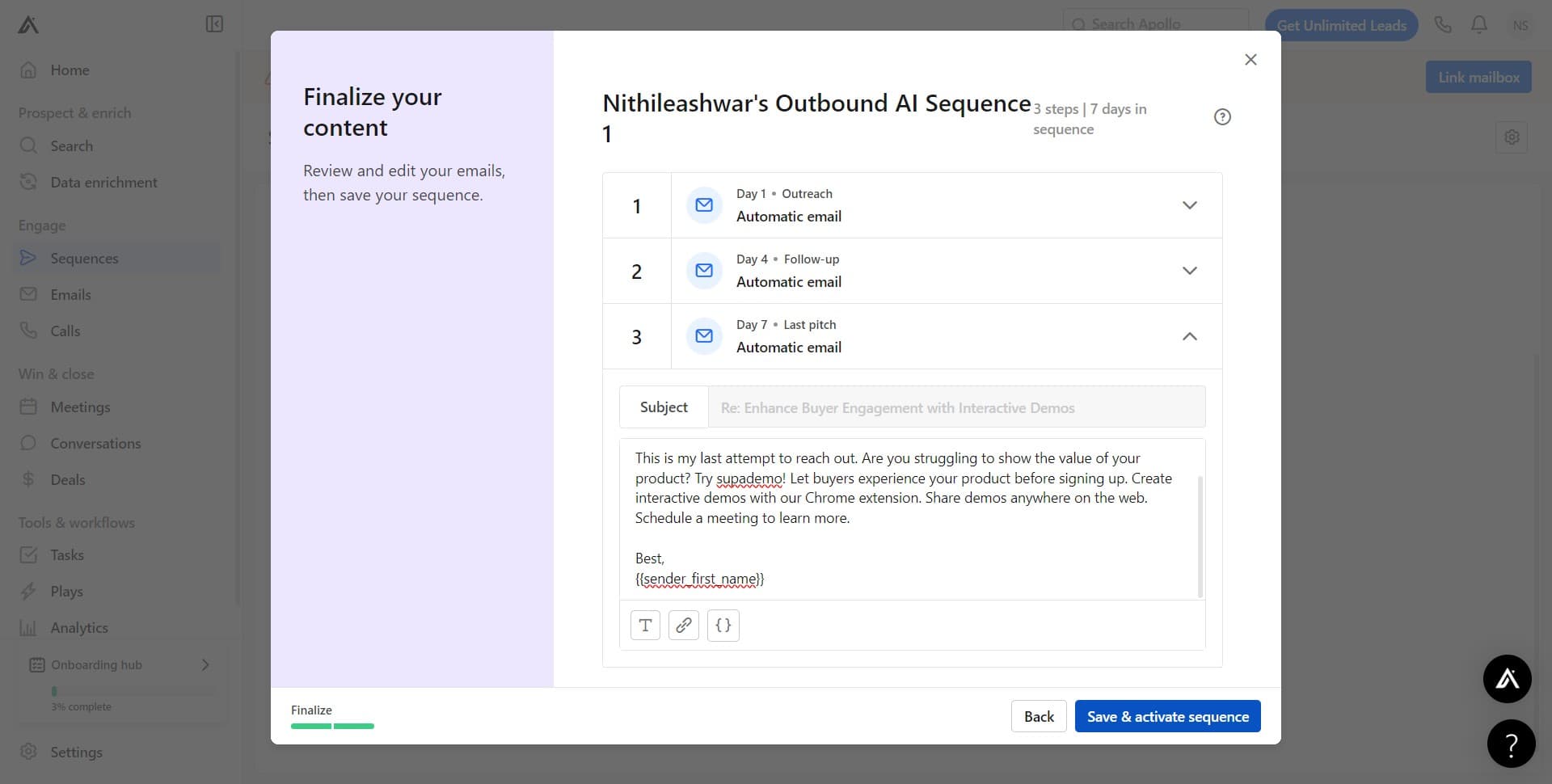Close the sequence dialog with X
Viewport: 1552px width, 784px height.
(x=1250, y=60)
